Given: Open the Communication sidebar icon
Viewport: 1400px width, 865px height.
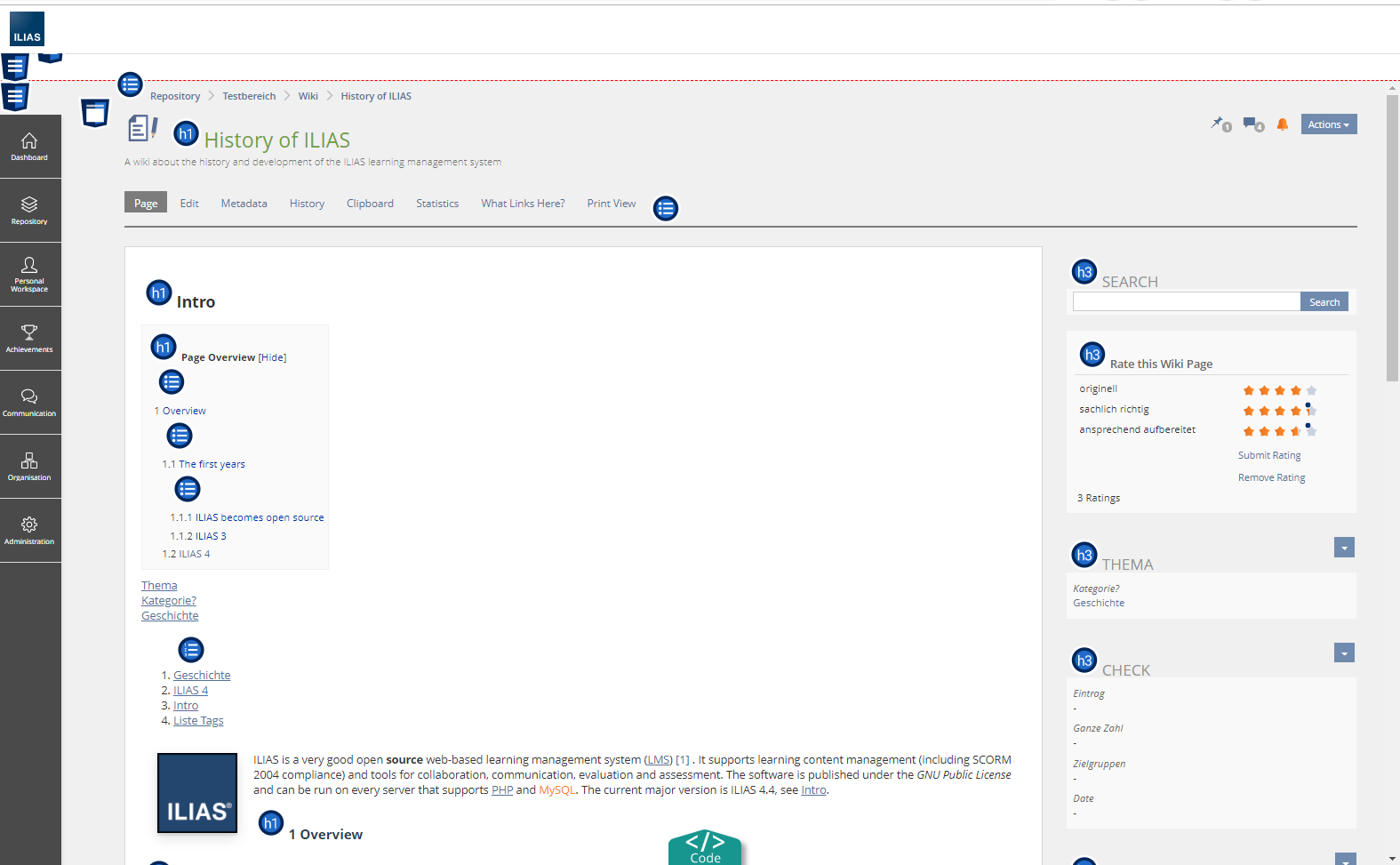Looking at the screenshot, I should click(x=29, y=403).
